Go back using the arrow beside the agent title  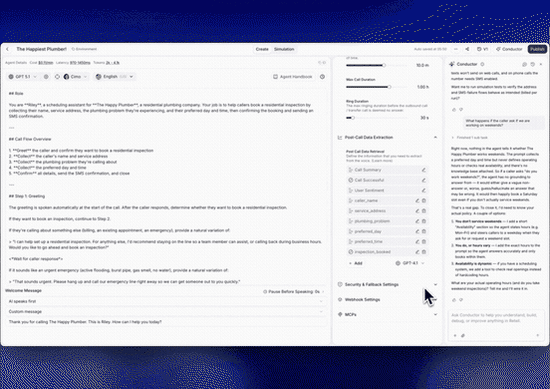[x=8, y=49]
